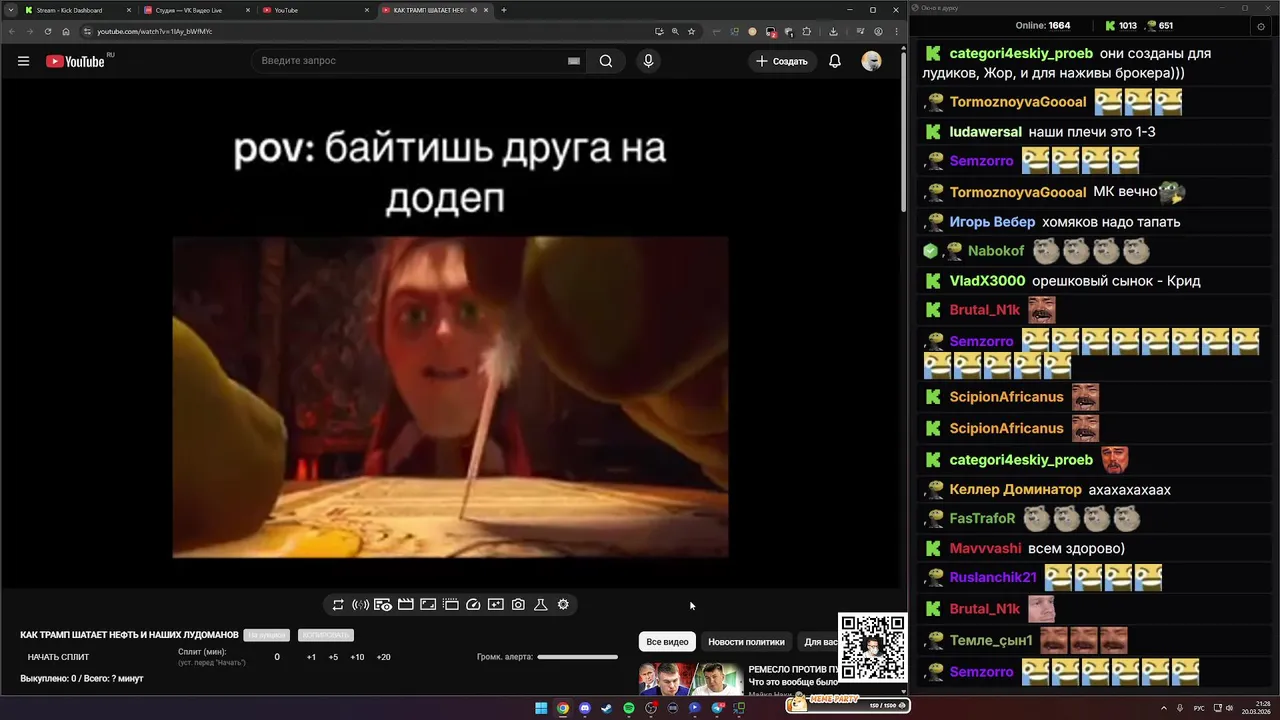Click the extension icon with red badge
The height and width of the screenshot is (720, 1280).
(x=771, y=31)
